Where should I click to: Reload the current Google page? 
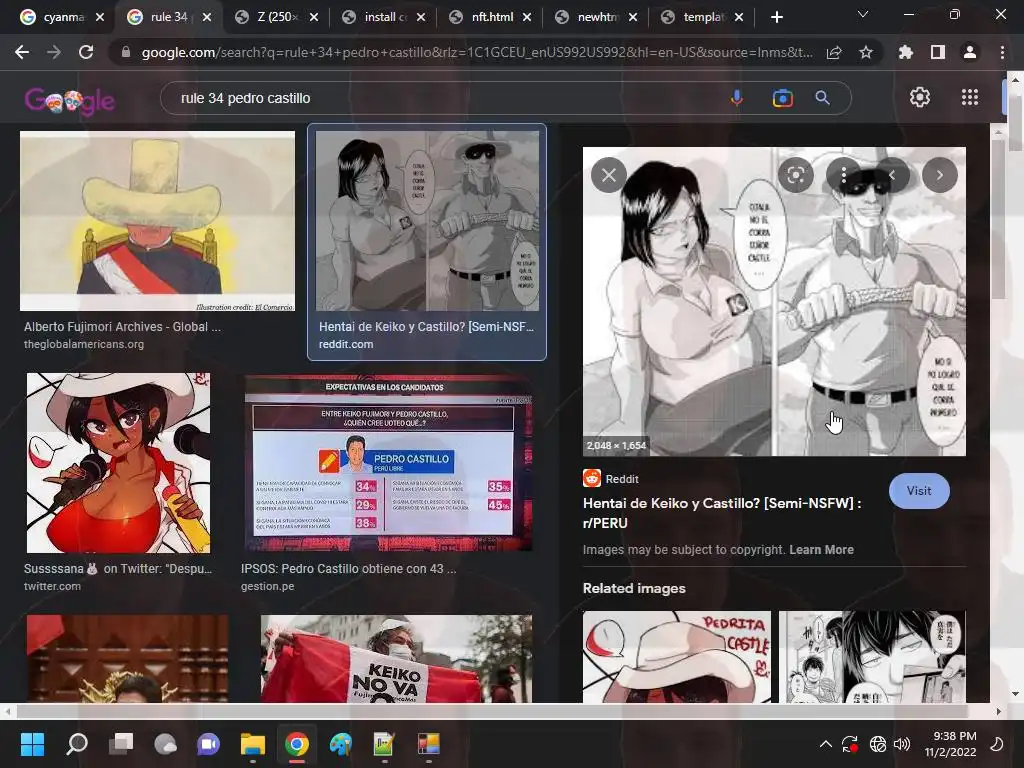coord(86,52)
